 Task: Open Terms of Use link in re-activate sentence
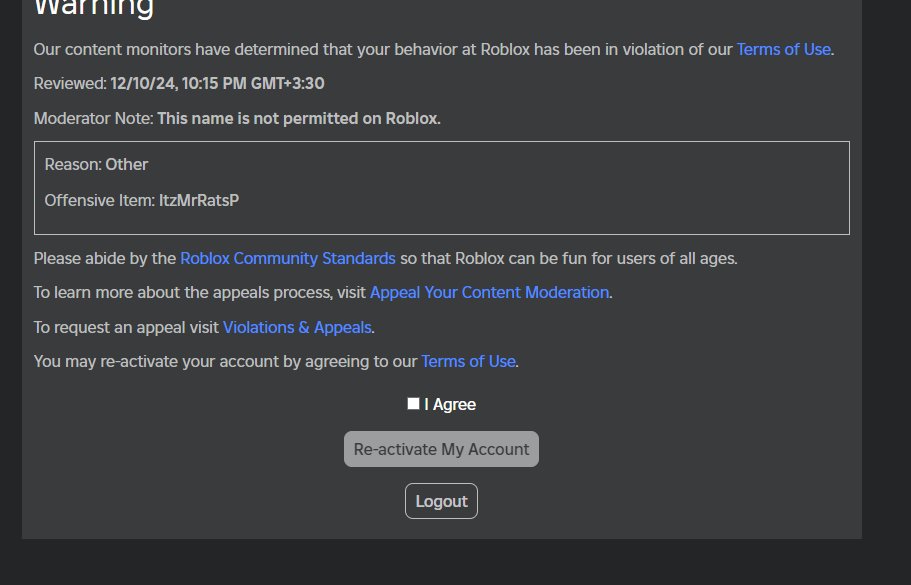(468, 361)
